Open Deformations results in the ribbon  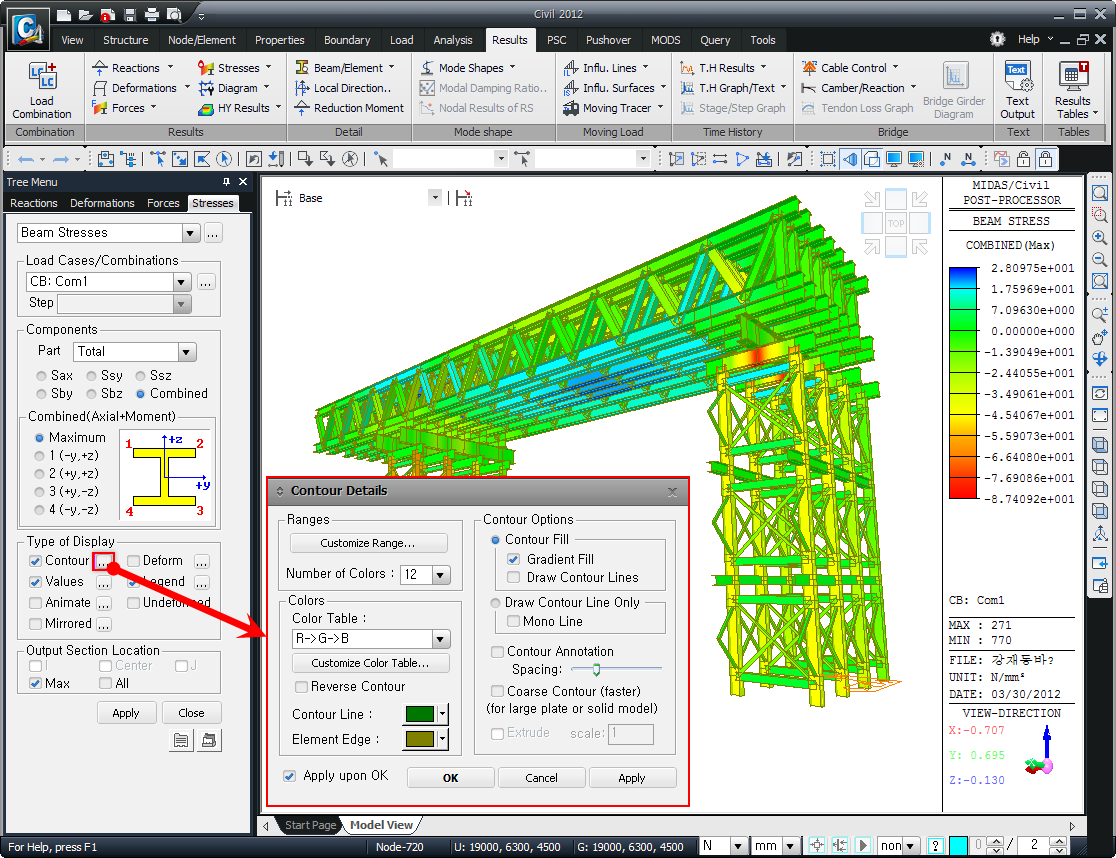(142, 88)
